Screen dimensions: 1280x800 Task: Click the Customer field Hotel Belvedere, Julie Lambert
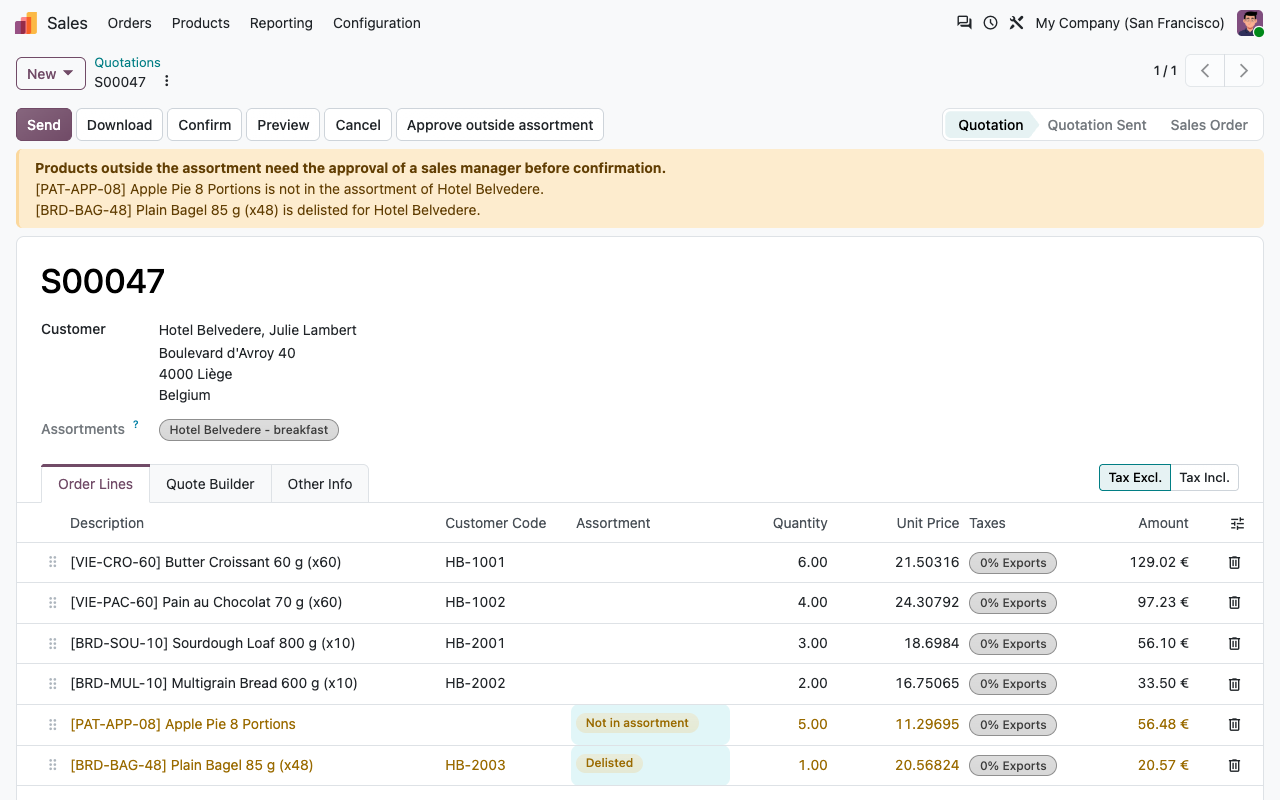258,330
